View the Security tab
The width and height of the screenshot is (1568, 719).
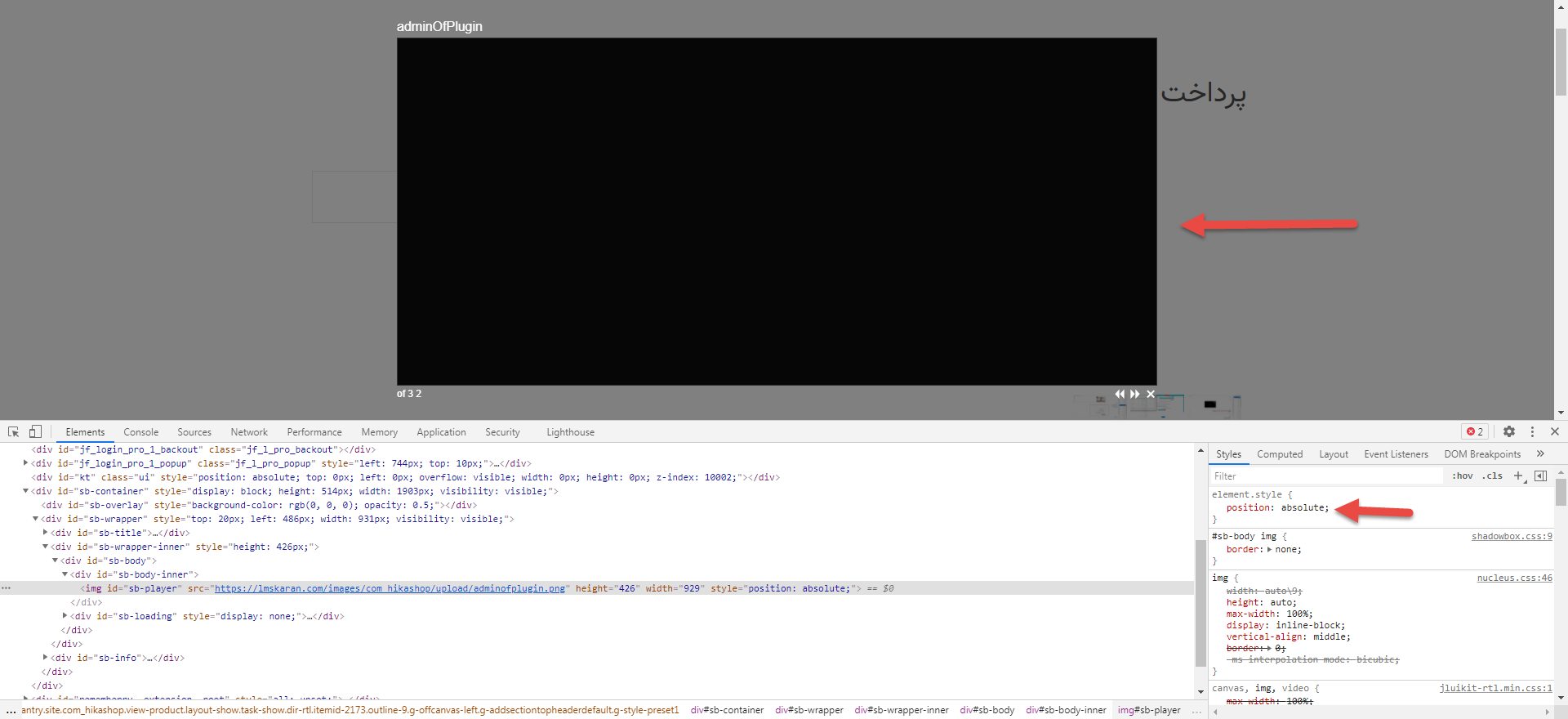503,432
